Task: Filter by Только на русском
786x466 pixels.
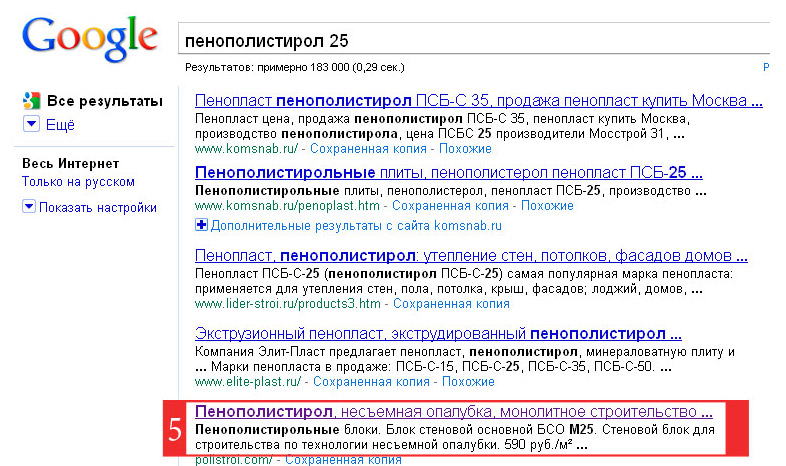Action: pyautogui.click(x=78, y=181)
